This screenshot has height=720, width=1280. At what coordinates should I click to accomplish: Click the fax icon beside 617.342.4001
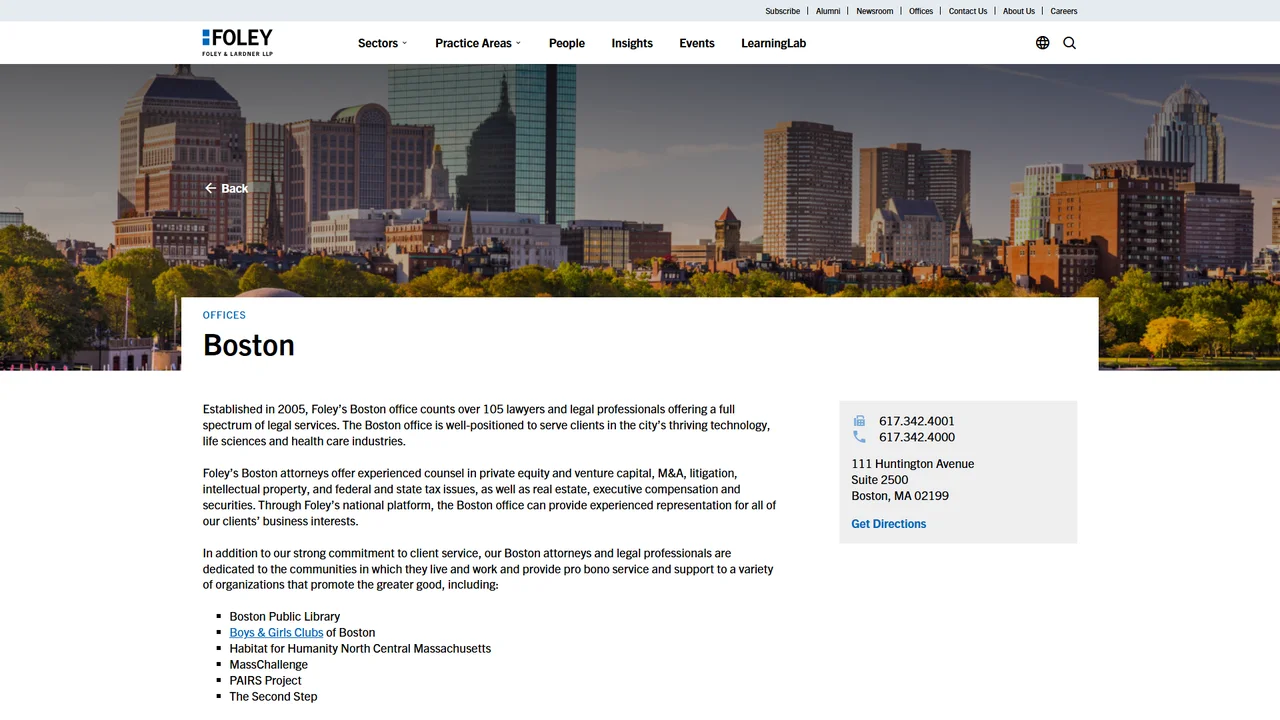pos(859,421)
